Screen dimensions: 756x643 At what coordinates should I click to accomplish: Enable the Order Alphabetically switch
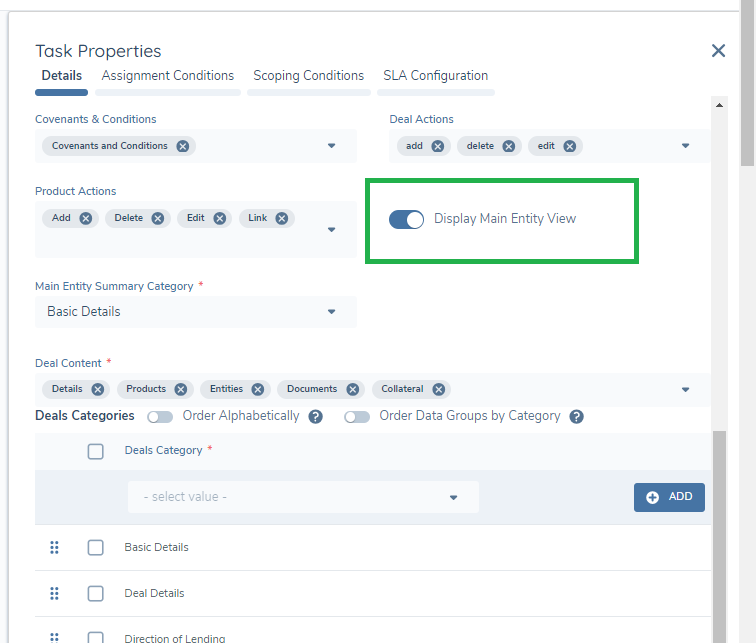tap(160, 417)
